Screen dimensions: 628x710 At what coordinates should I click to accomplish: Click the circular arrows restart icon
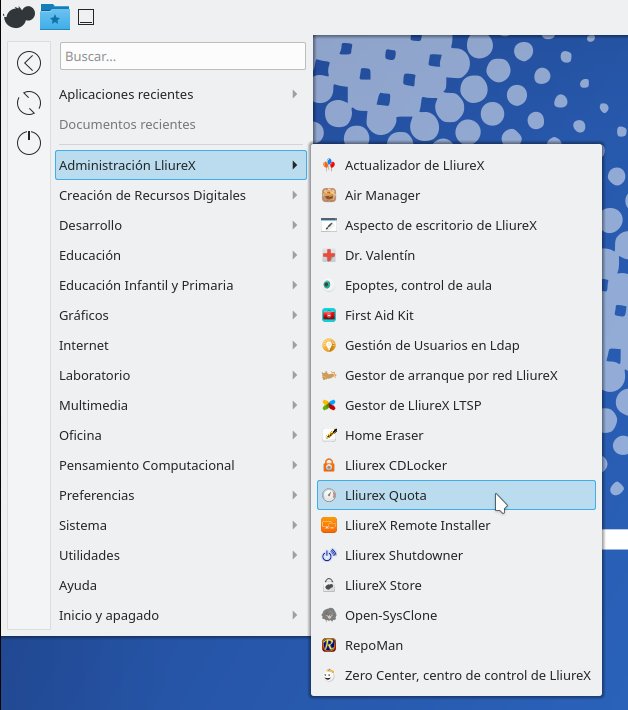click(x=29, y=103)
